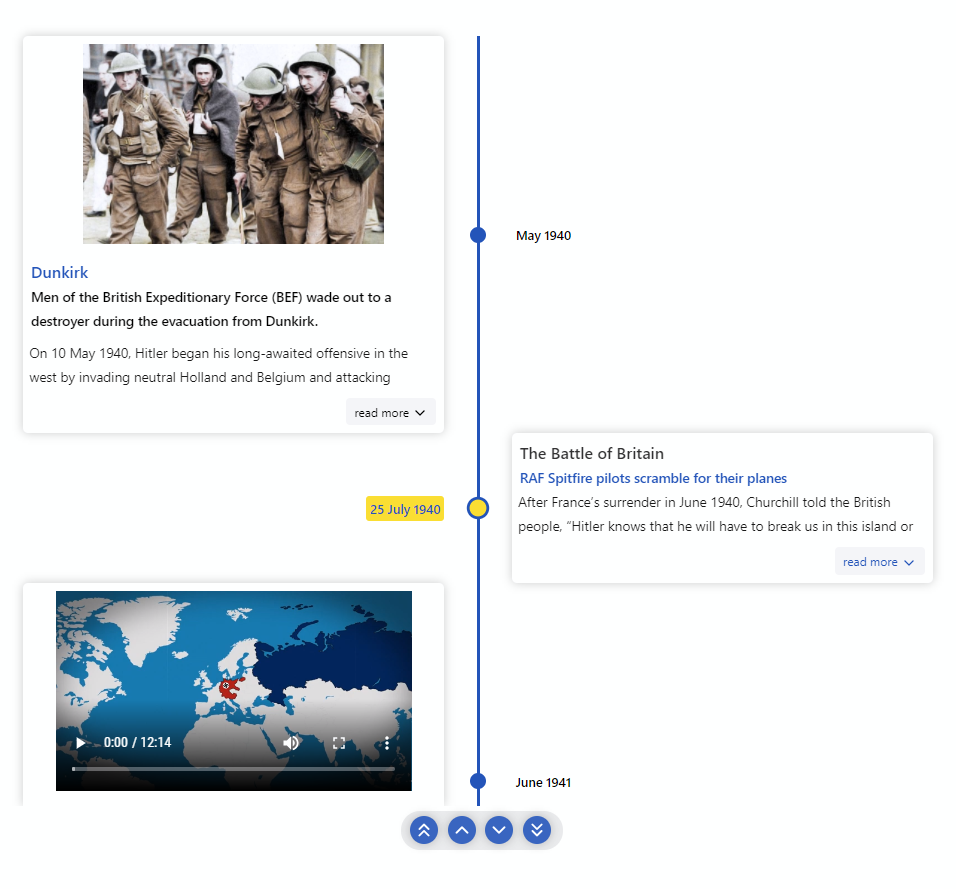Image resolution: width=956 pixels, height=889 pixels.
Task: Open the Dunkirk link
Action: pyautogui.click(x=59, y=272)
